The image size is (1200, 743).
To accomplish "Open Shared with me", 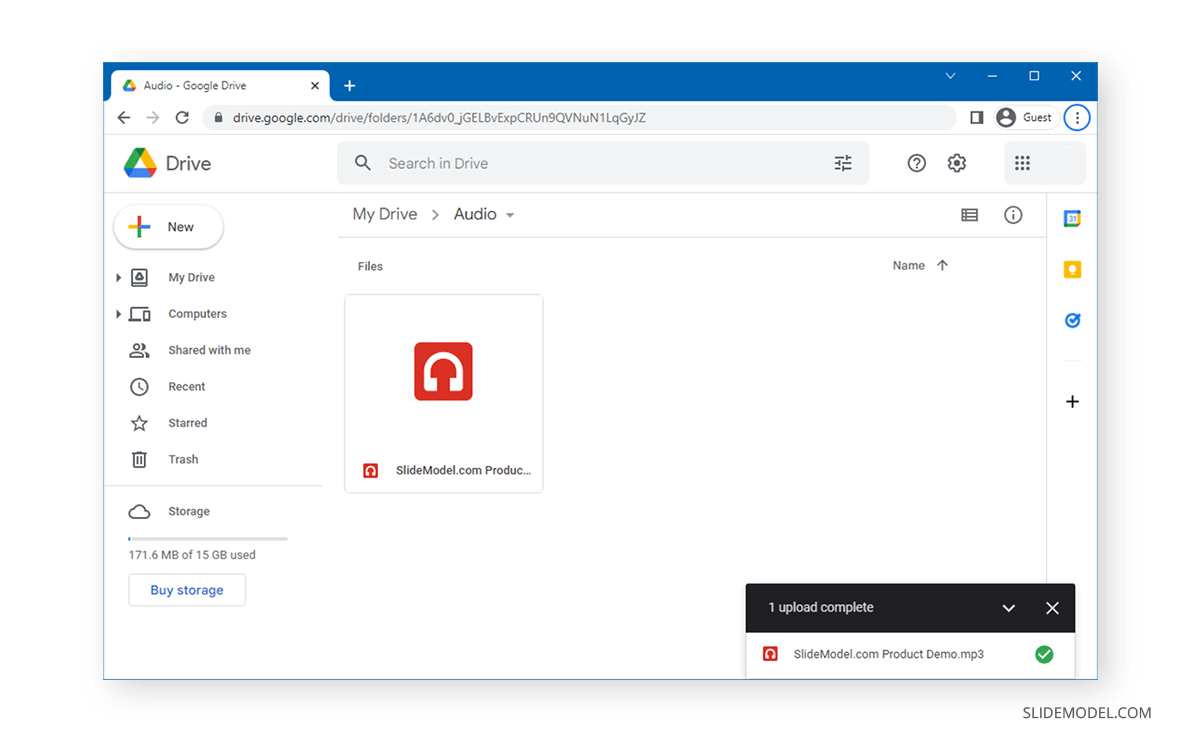I will tap(209, 350).
